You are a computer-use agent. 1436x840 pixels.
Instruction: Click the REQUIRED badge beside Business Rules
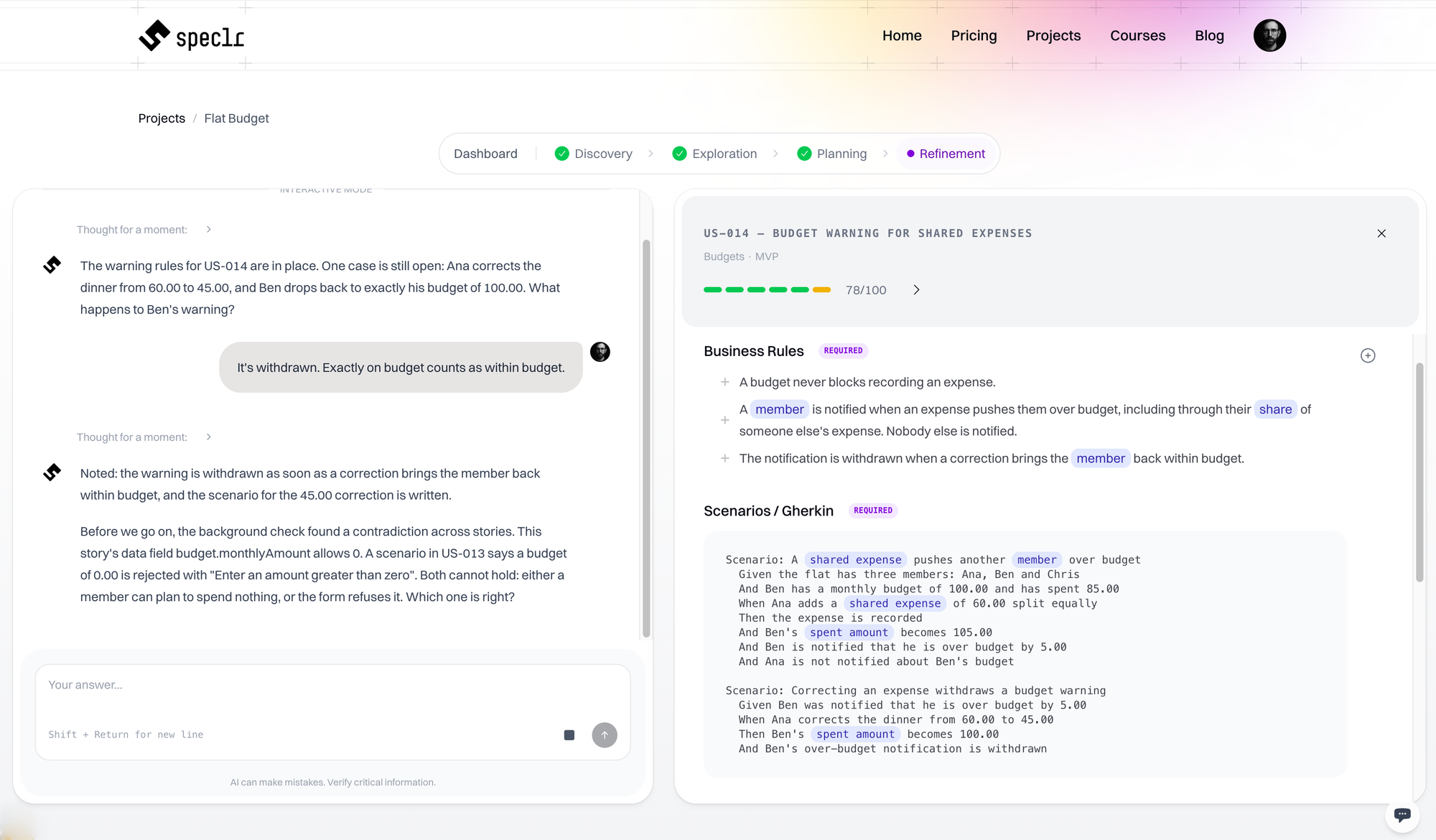pyautogui.click(x=843, y=351)
